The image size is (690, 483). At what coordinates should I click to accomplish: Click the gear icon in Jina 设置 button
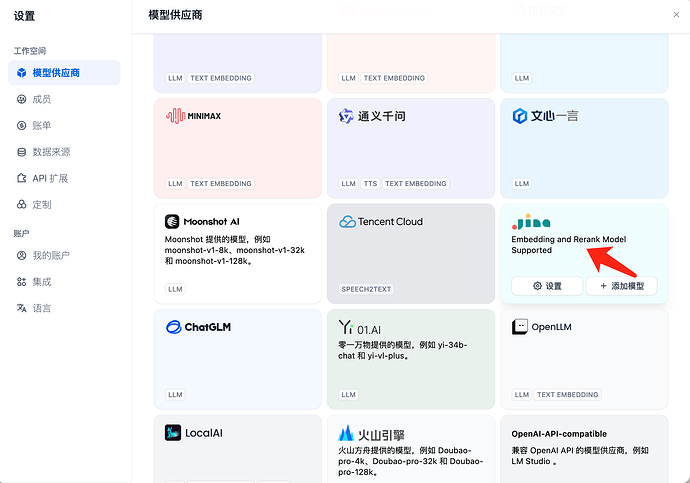point(537,286)
